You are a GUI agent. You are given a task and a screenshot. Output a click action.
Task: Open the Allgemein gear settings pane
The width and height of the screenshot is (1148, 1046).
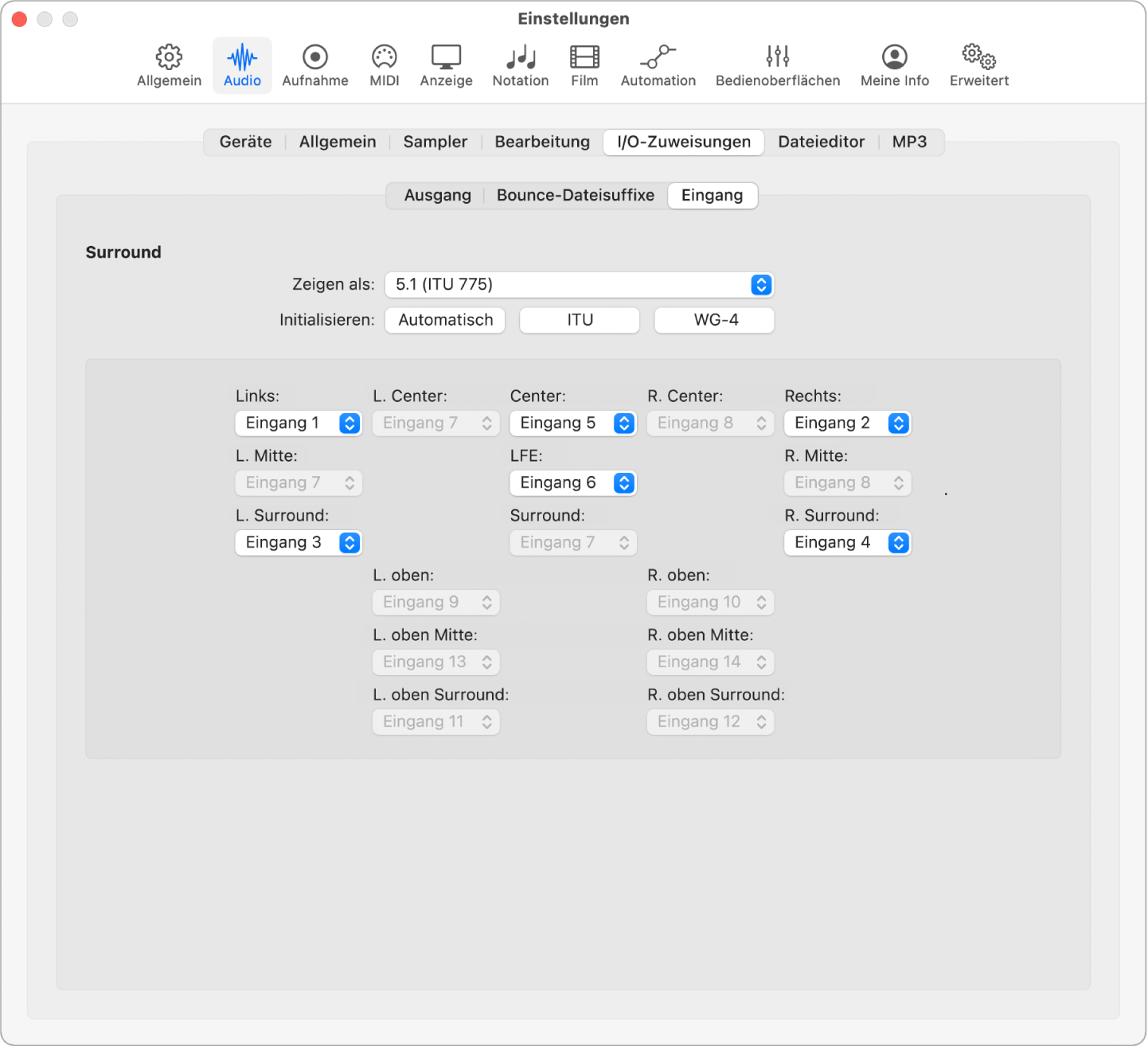coord(169,65)
